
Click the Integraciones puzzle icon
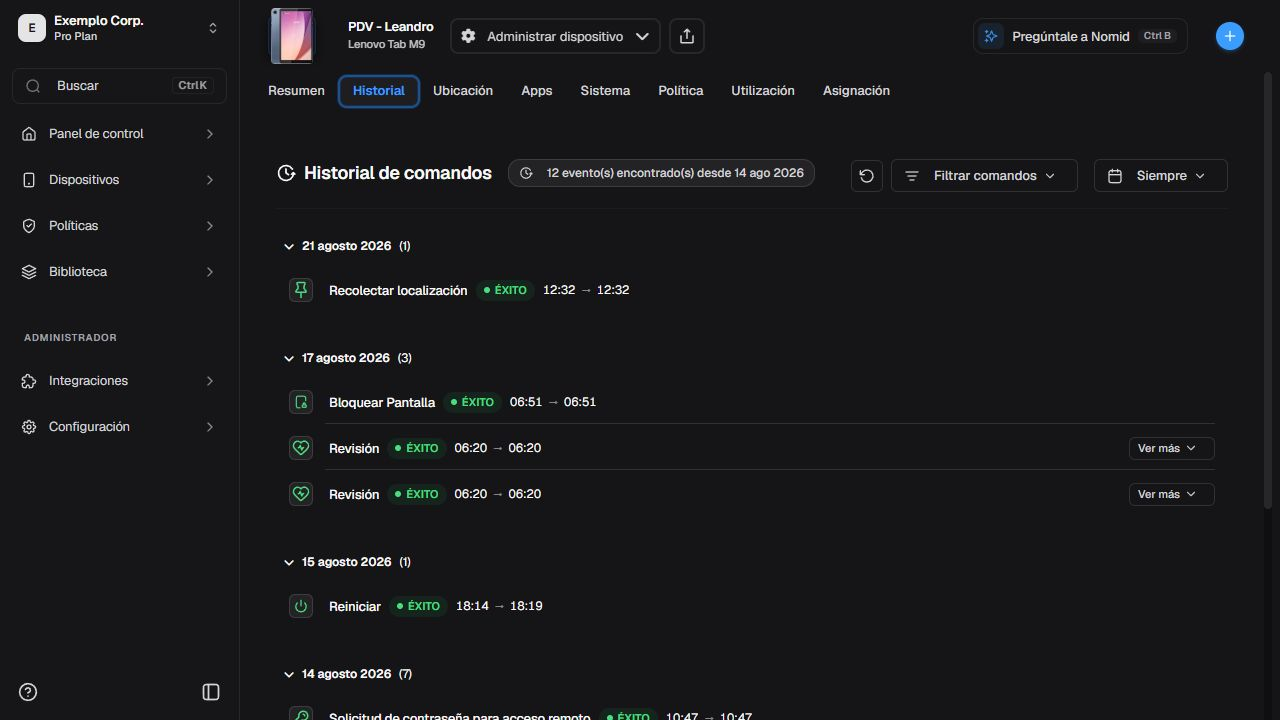(x=29, y=381)
